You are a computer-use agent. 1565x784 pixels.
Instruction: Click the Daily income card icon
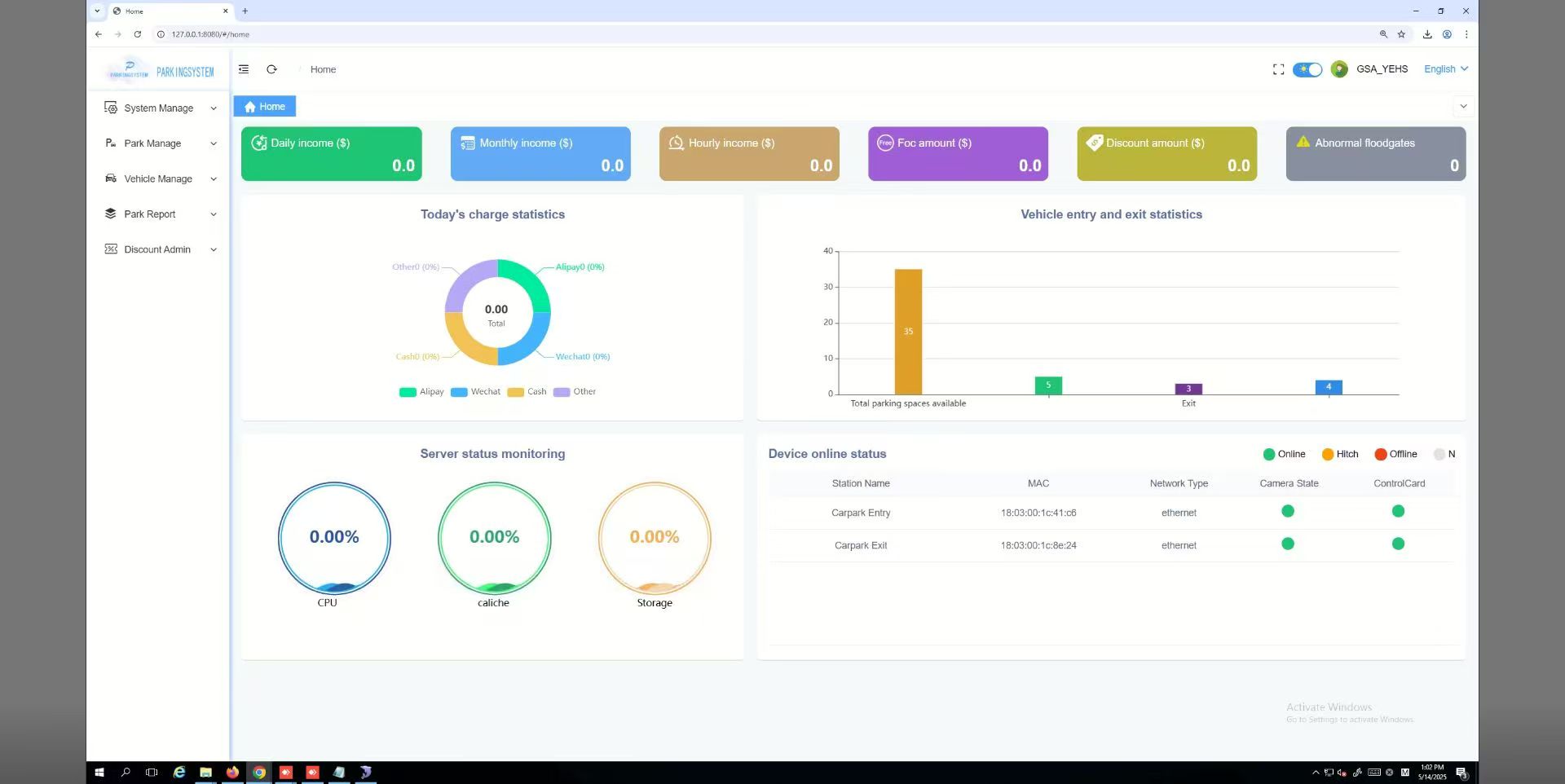coord(259,143)
